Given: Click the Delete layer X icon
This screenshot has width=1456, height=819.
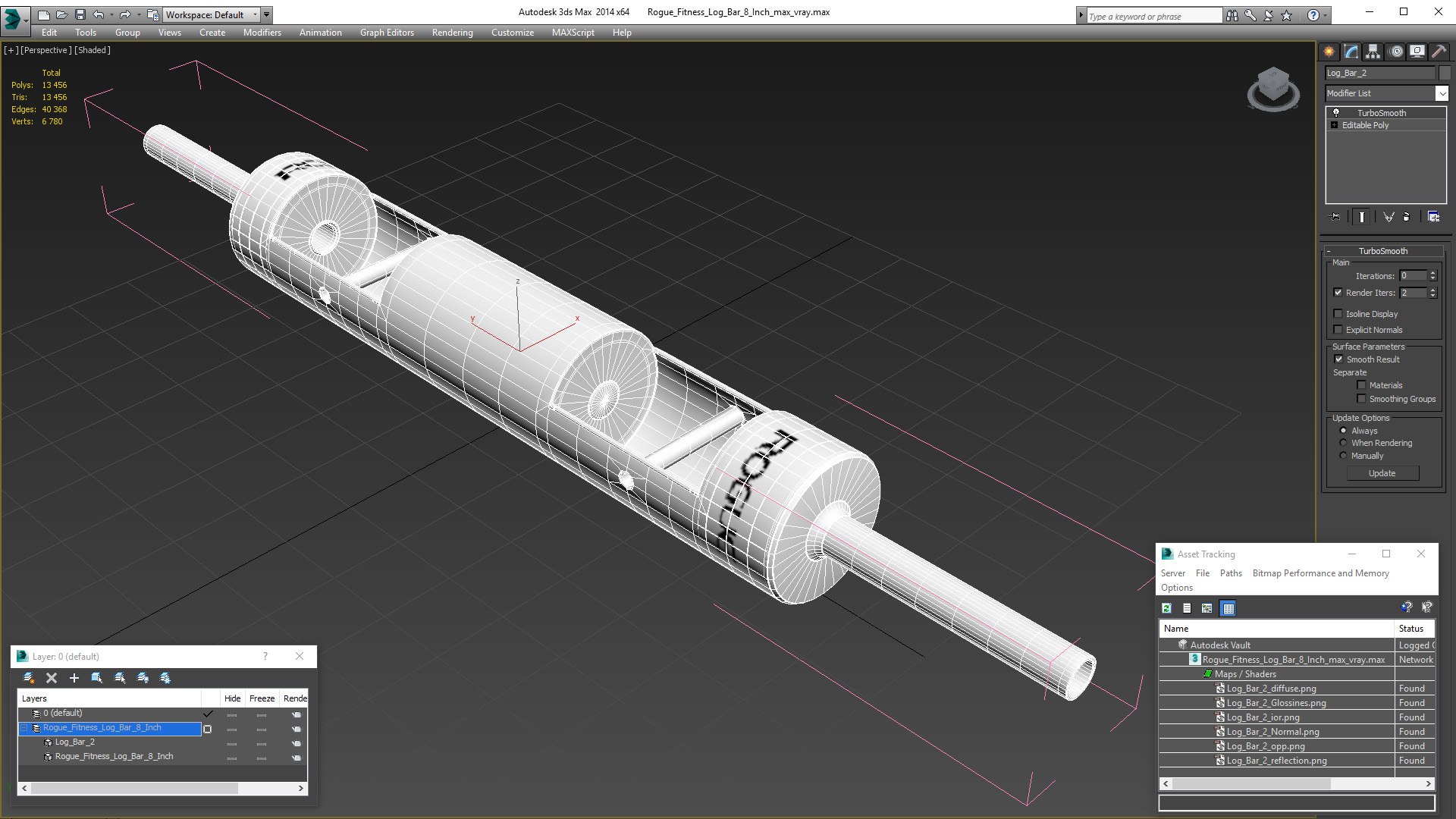Looking at the screenshot, I should [52, 678].
